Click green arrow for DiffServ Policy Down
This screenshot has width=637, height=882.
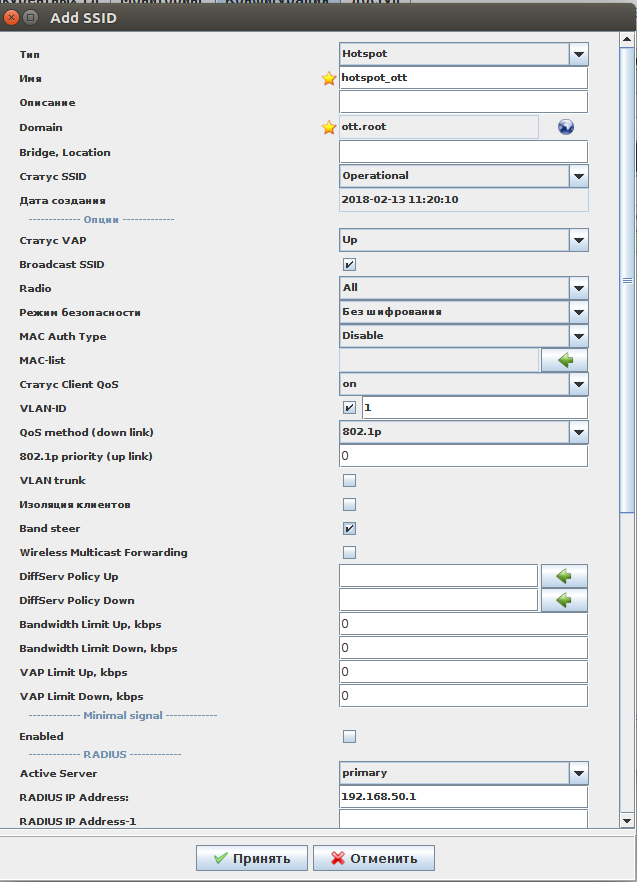(564, 600)
